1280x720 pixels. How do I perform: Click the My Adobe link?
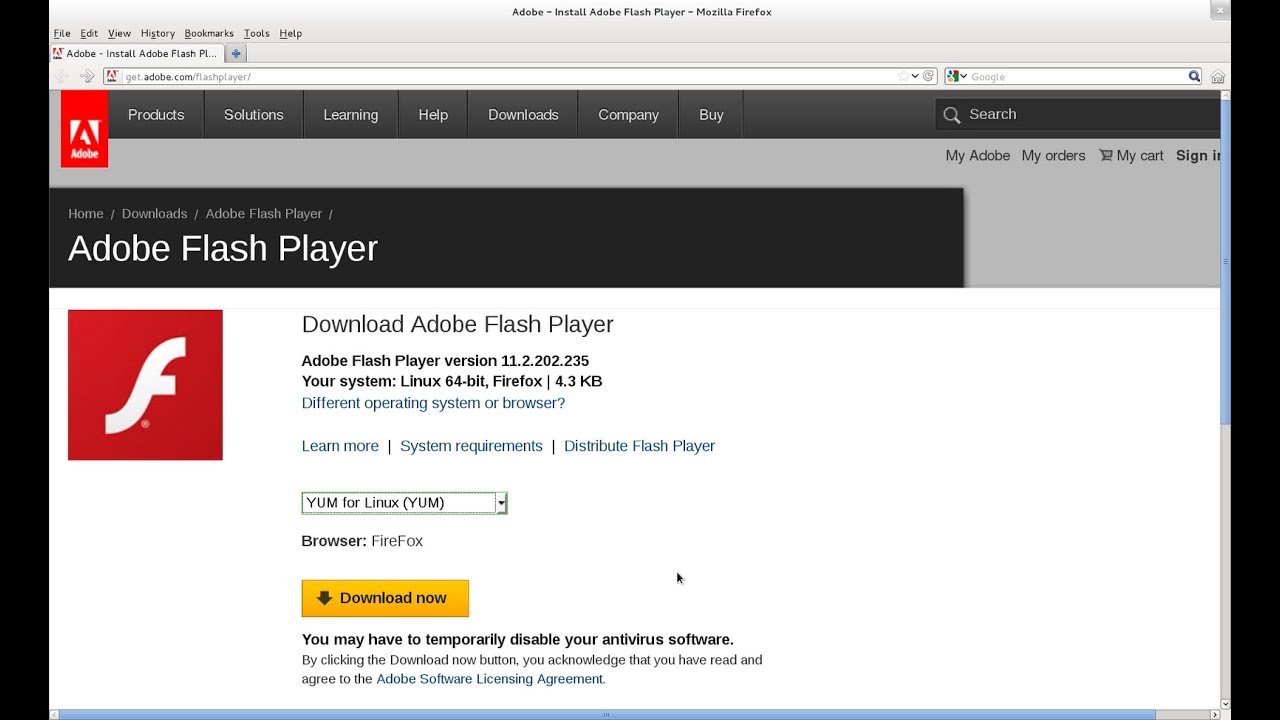click(978, 155)
